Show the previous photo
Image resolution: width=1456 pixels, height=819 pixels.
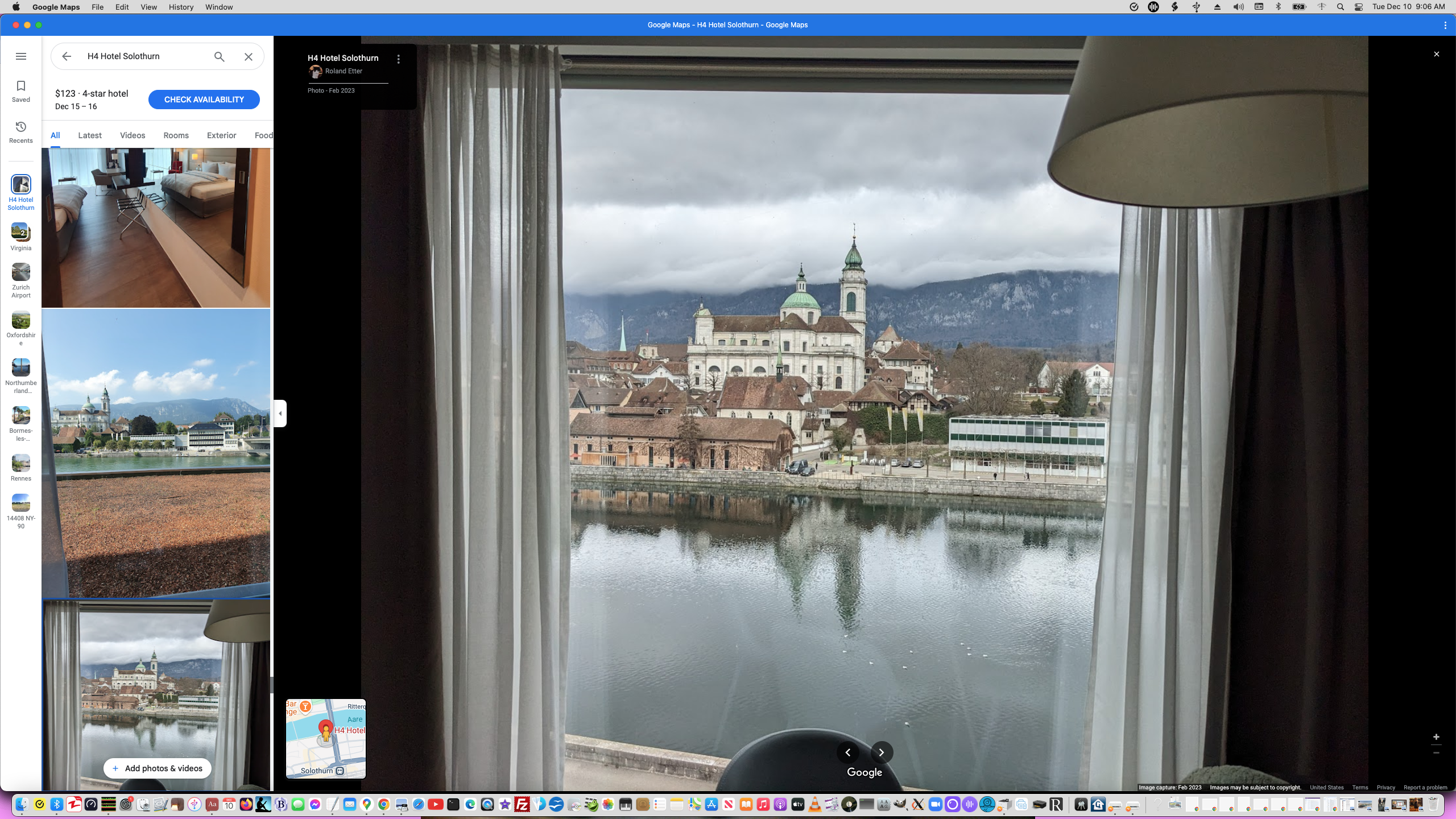[x=848, y=752]
